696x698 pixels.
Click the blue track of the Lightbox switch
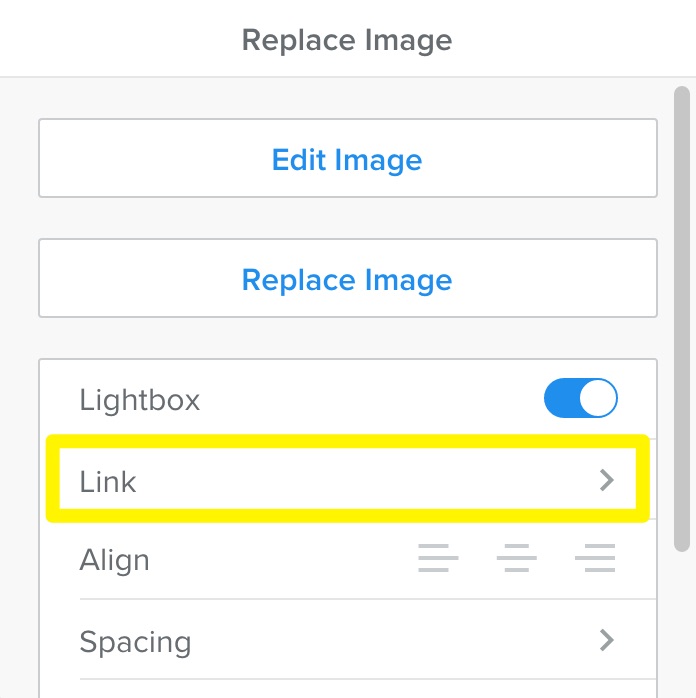point(561,400)
